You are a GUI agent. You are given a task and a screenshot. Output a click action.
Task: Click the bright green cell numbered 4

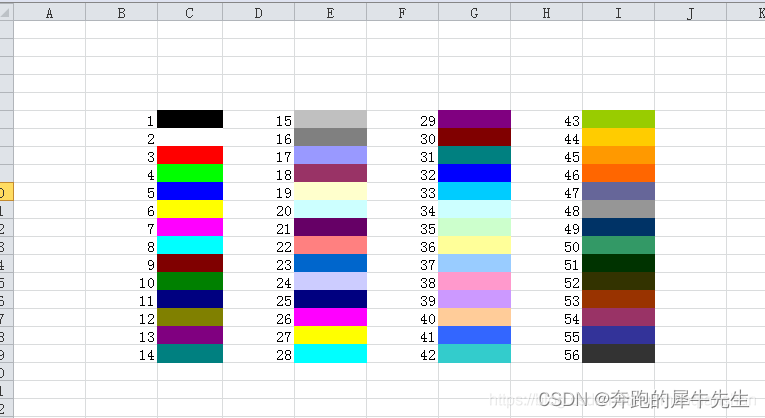(190, 173)
